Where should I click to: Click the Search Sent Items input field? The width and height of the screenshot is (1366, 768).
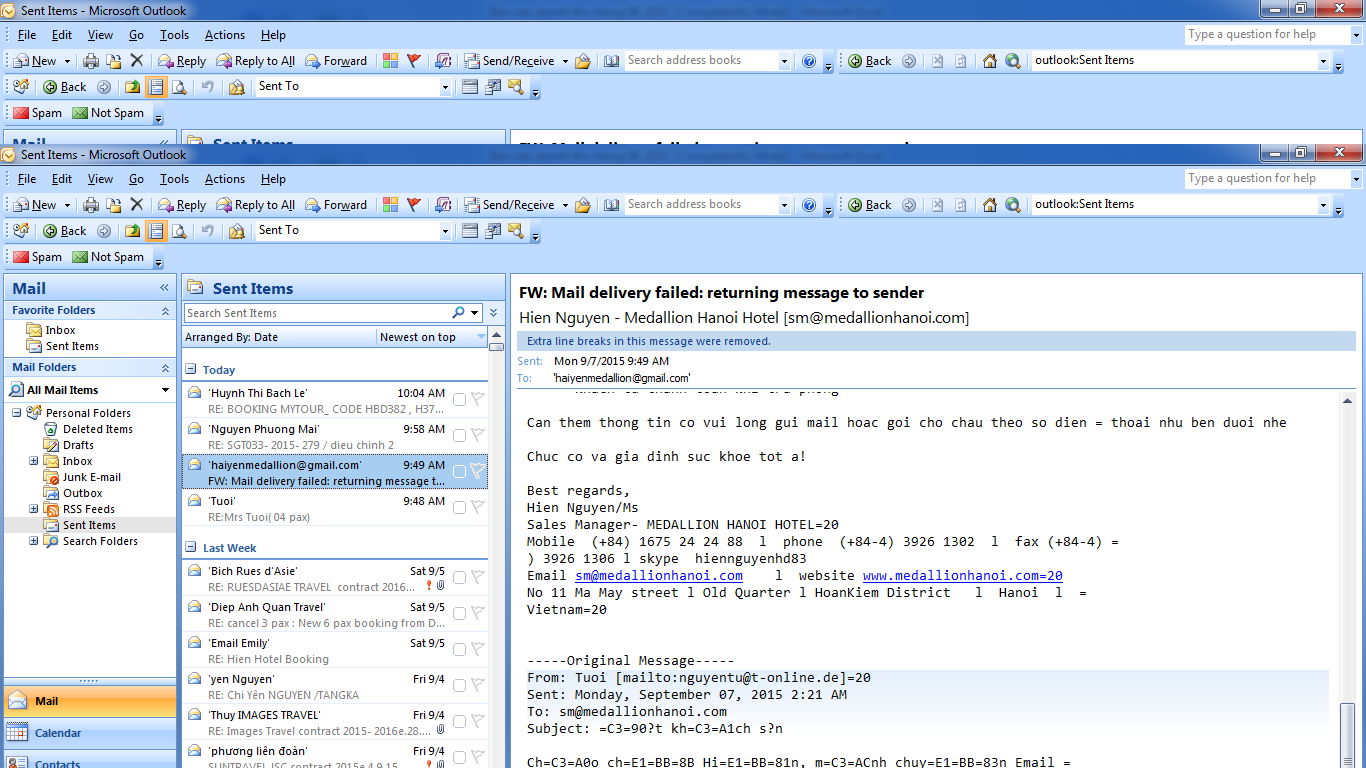pyautogui.click(x=318, y=313)
